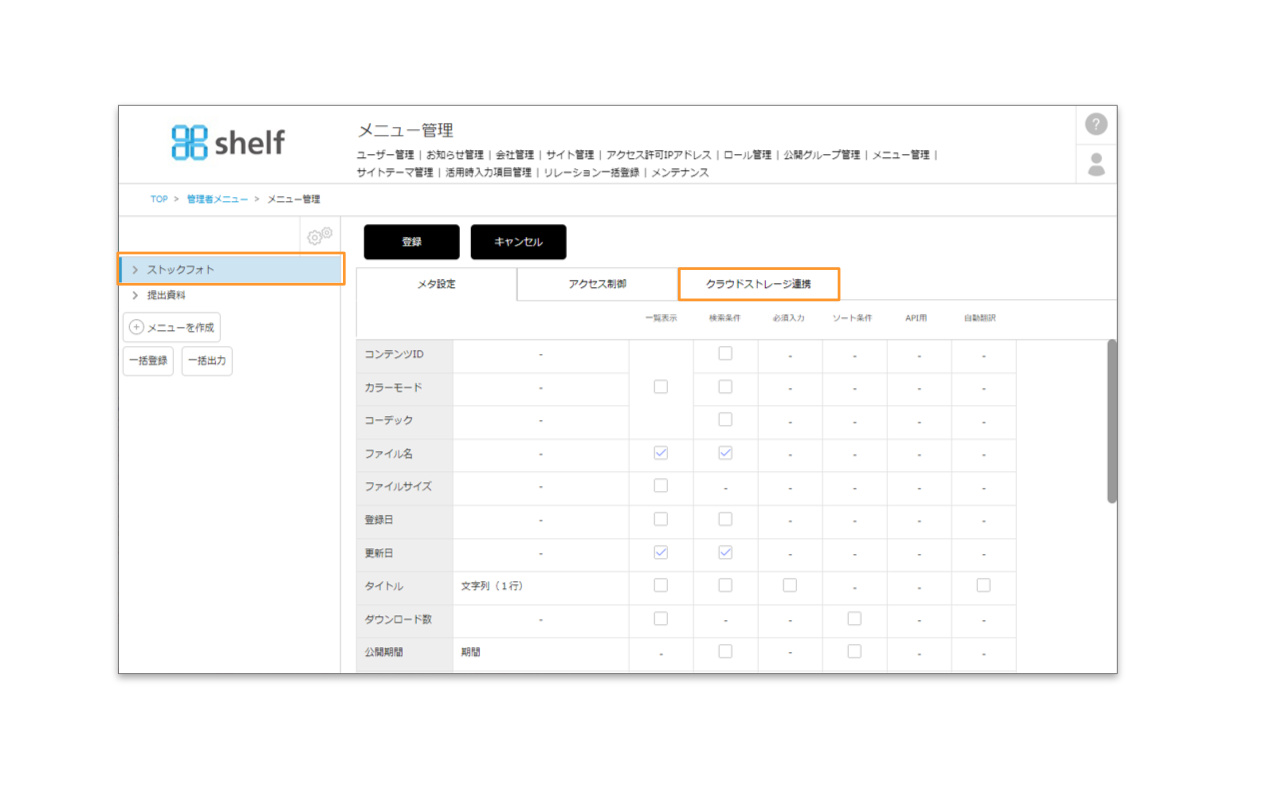Expand the ストックフォト chevron

tap(134, 270)
